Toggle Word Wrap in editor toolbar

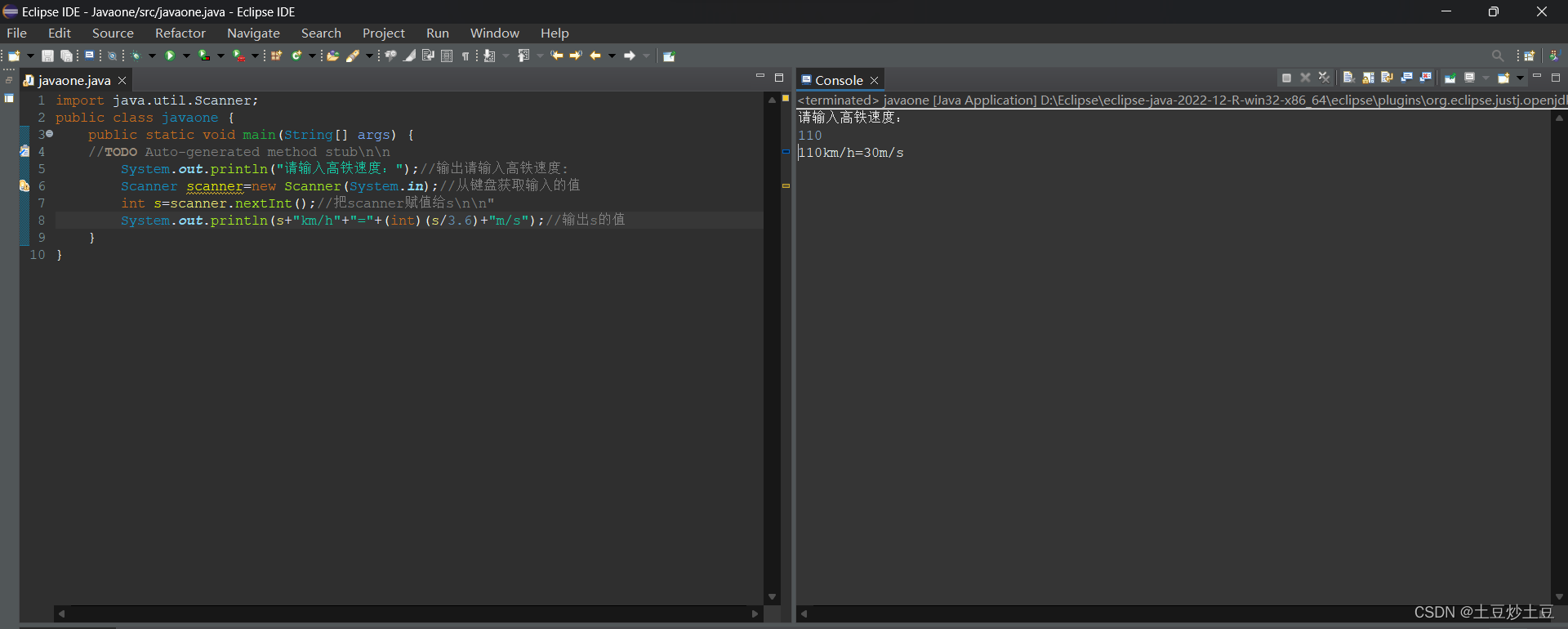point(427,56)
